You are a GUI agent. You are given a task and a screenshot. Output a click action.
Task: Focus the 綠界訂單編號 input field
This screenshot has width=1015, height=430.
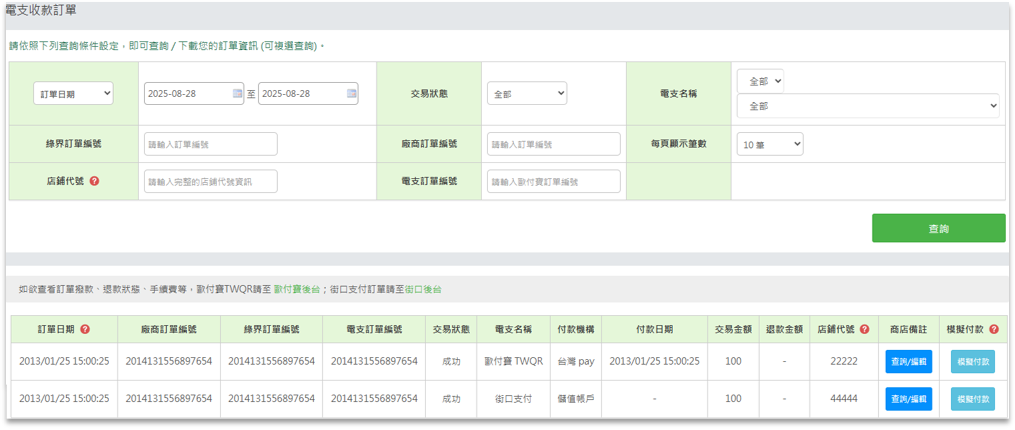pyautogui.click(x=210, y=144)
